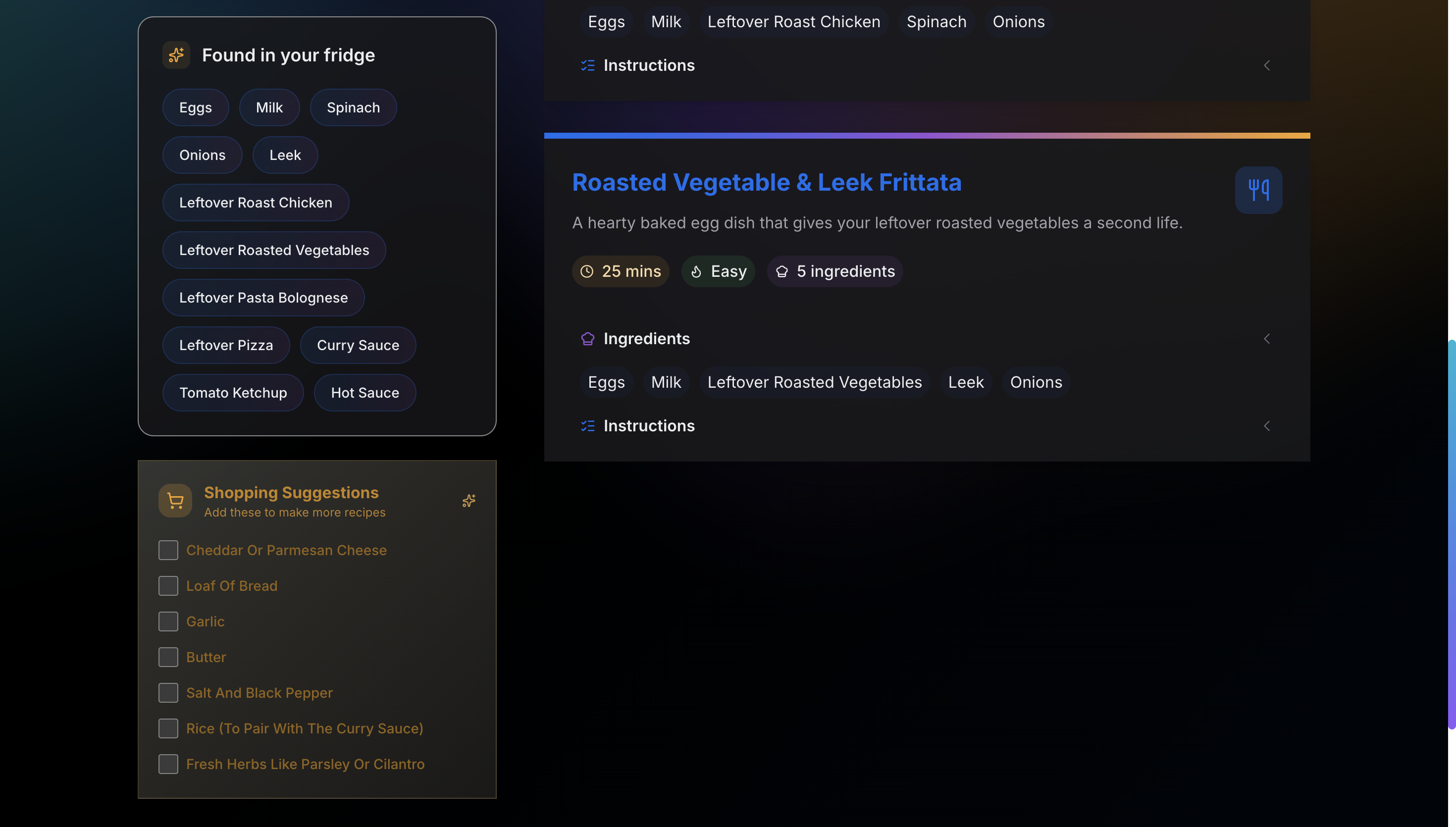Check the Cheddar Or Parmesan Cheese box
1456x827 pixels.
pyautogui.click(x=168, y=550)
